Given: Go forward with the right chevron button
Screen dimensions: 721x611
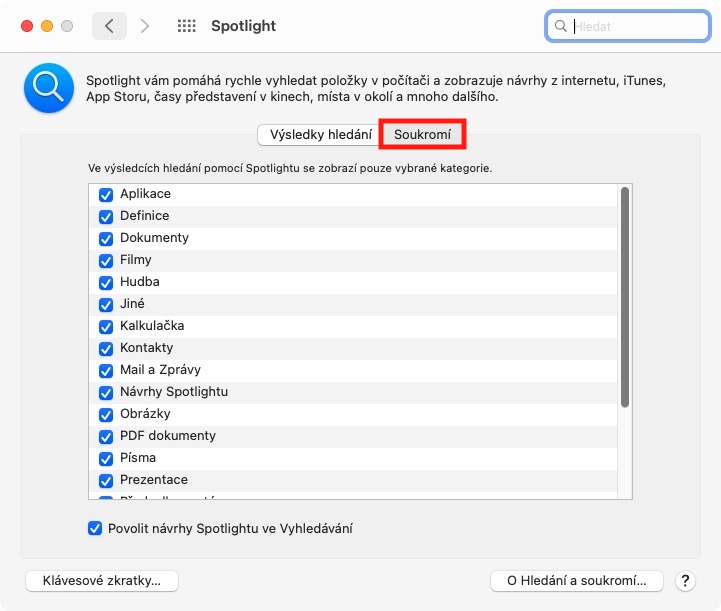Looking at the screenshot, I should (x=145, y=26).
